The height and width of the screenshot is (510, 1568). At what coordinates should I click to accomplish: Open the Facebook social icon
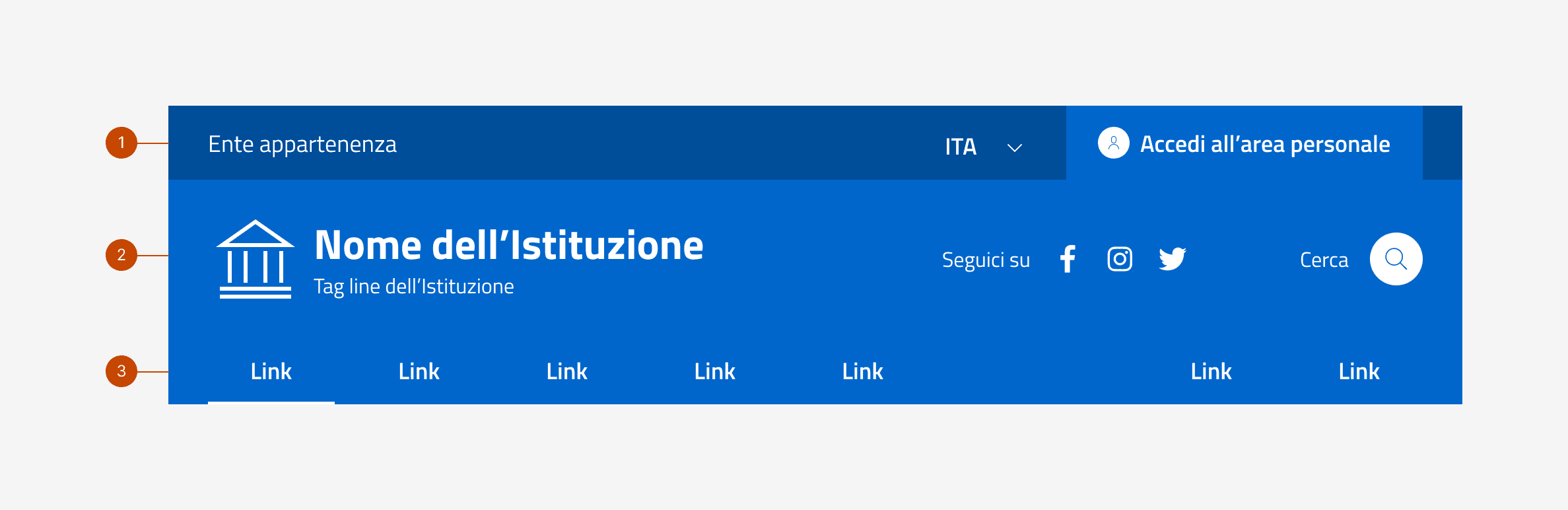point(1068,259)
